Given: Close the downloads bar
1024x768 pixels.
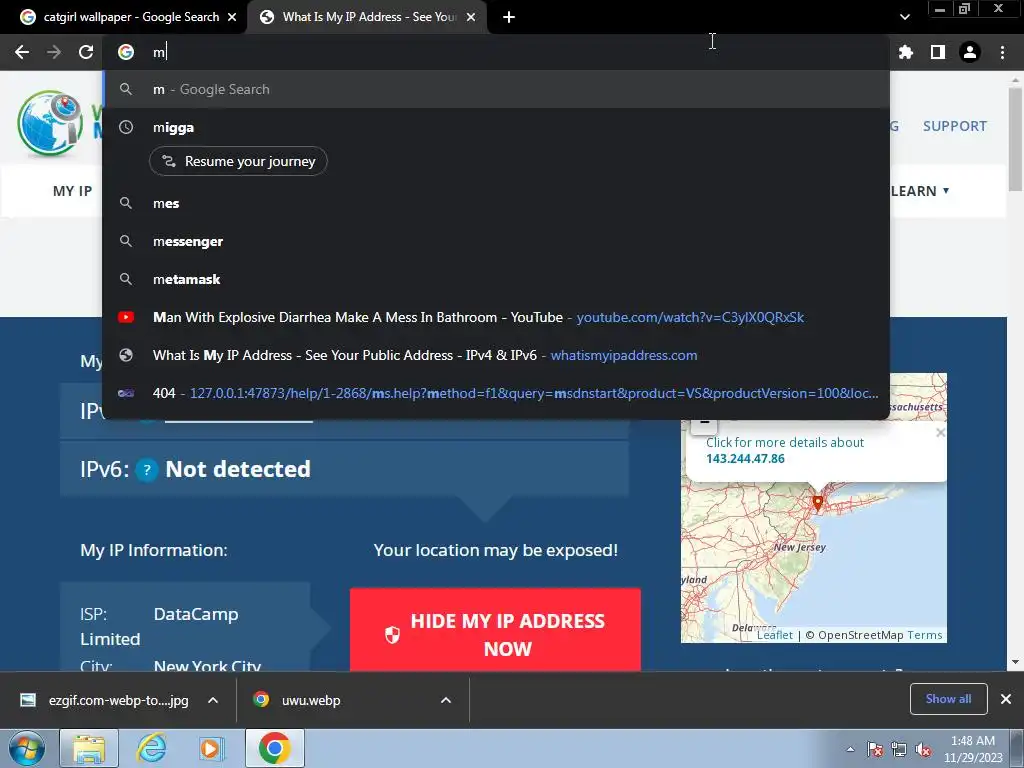Looking at the screenshot, I should (1006, 699).
